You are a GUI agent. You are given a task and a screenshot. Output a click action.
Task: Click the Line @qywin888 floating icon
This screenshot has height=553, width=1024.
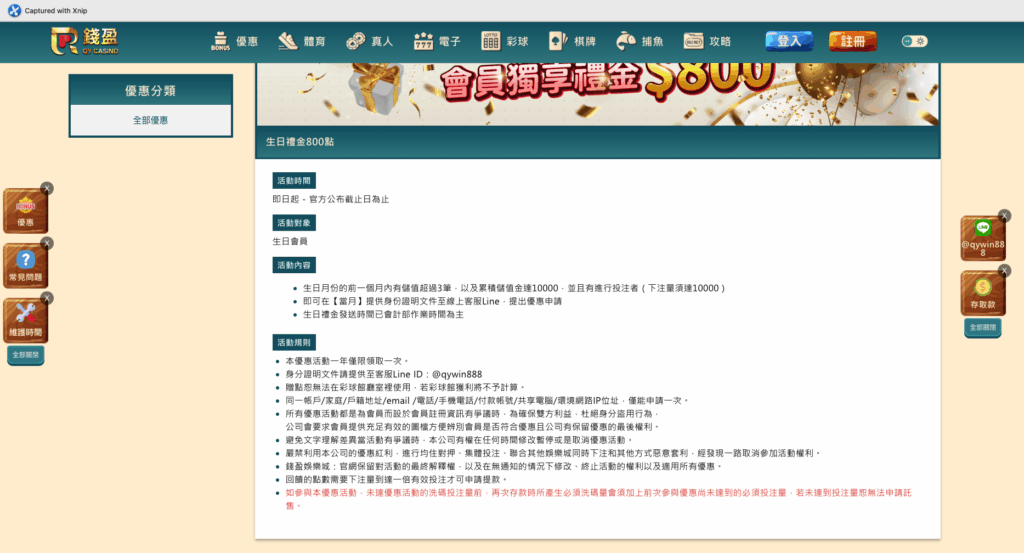[983, 239]
